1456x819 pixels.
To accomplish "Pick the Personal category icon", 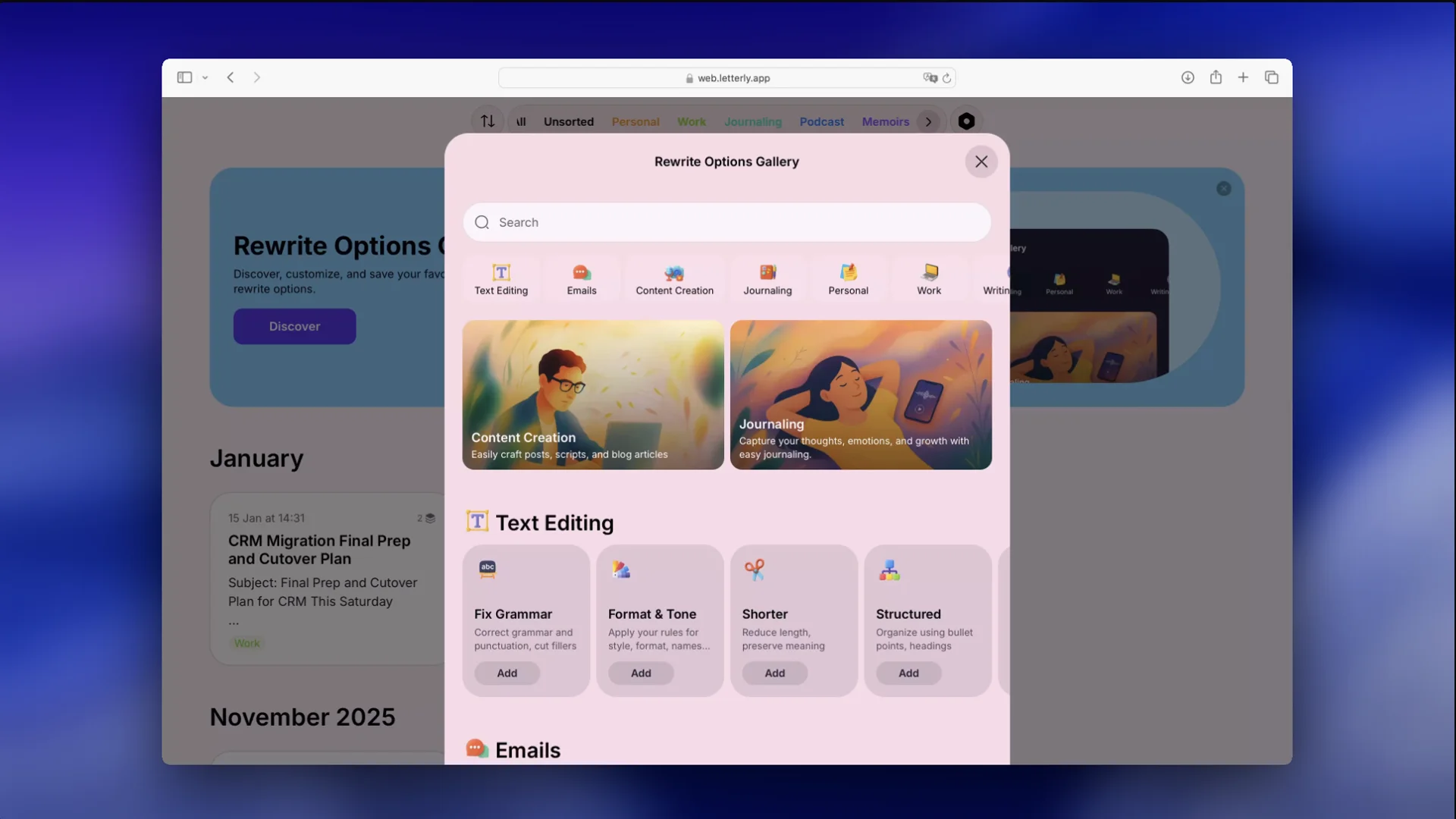I will click(x=848, y=273).
